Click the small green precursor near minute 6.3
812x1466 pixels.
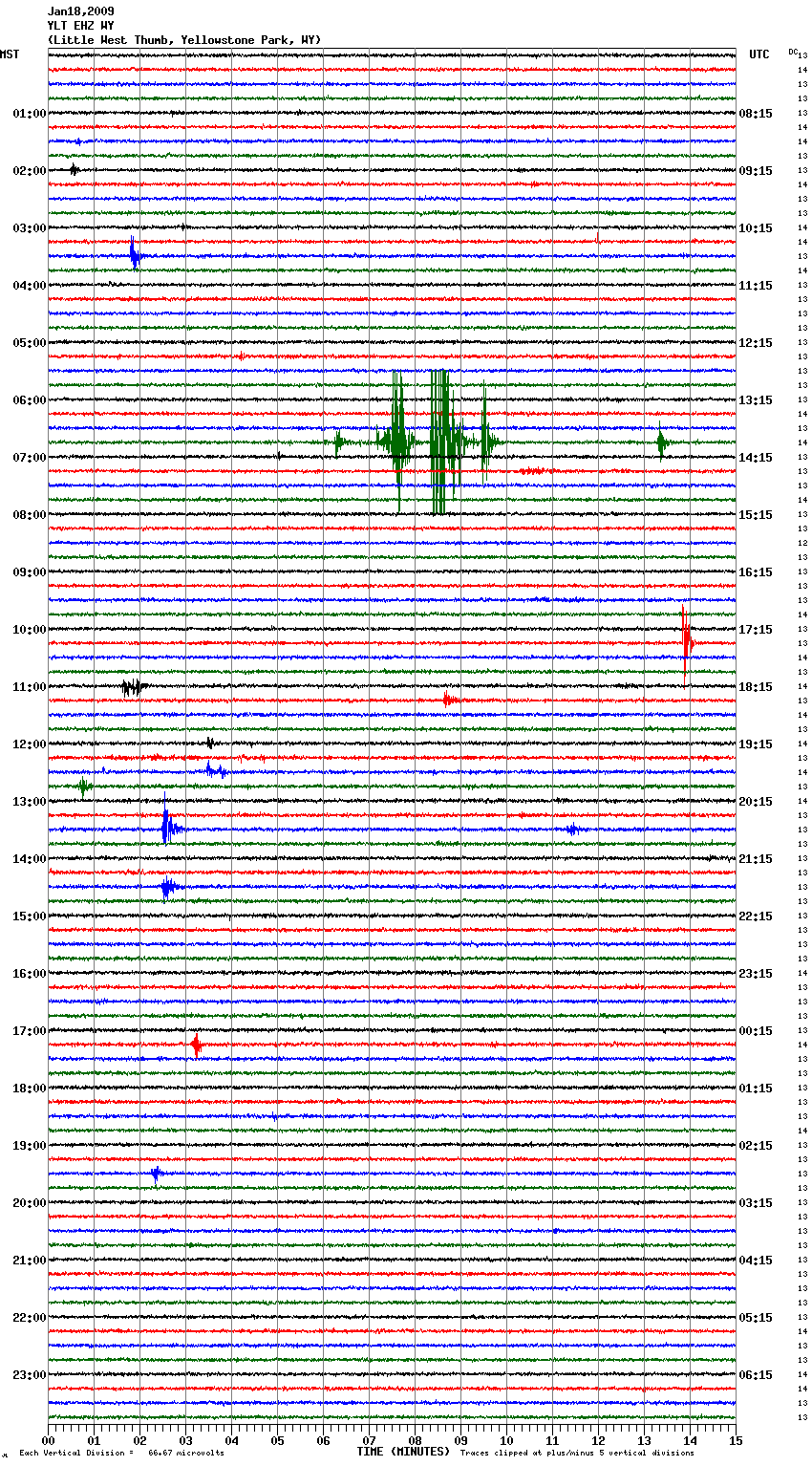coord(338,442)
